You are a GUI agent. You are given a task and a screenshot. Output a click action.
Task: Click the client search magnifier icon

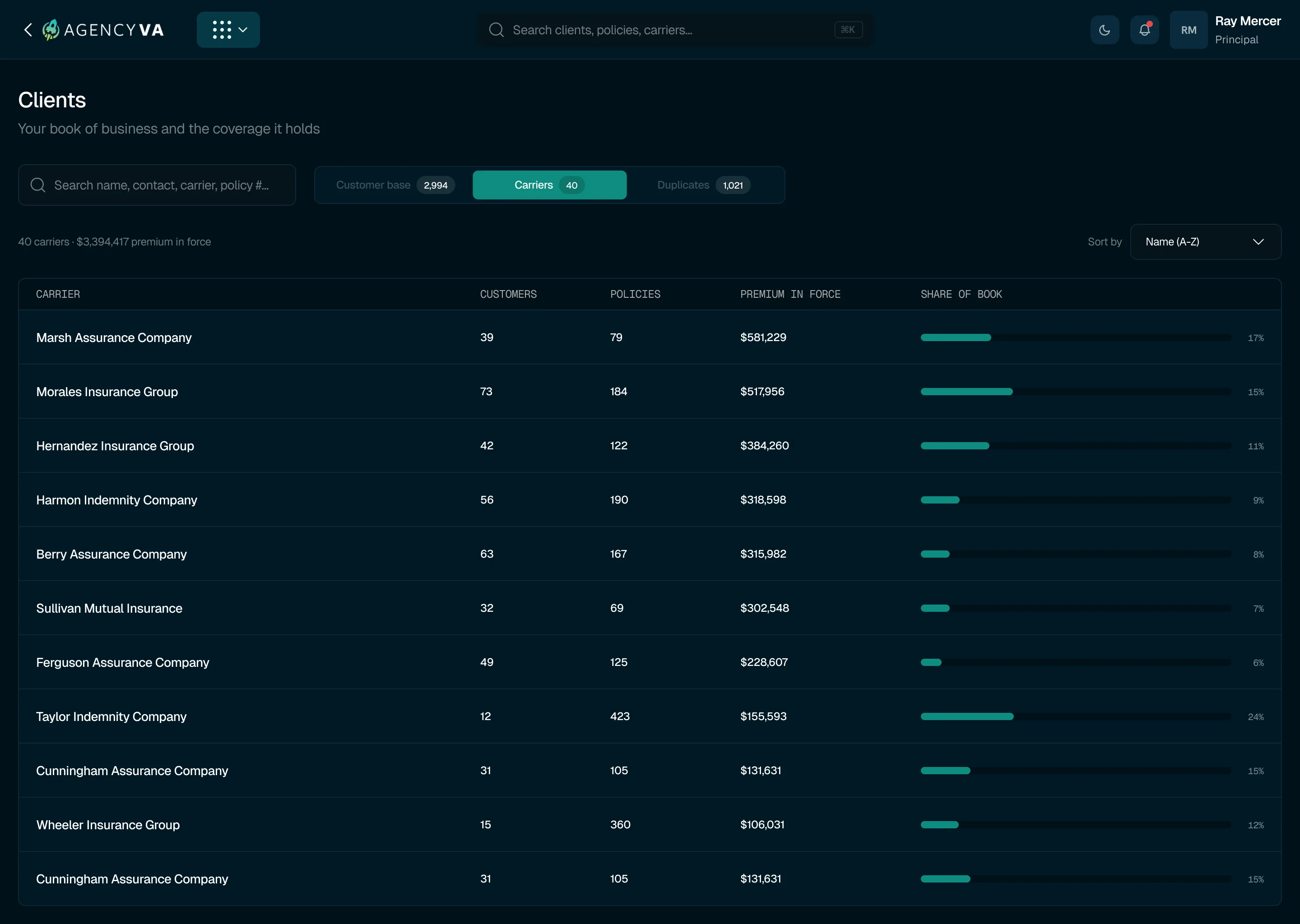[x=38, y=185]
